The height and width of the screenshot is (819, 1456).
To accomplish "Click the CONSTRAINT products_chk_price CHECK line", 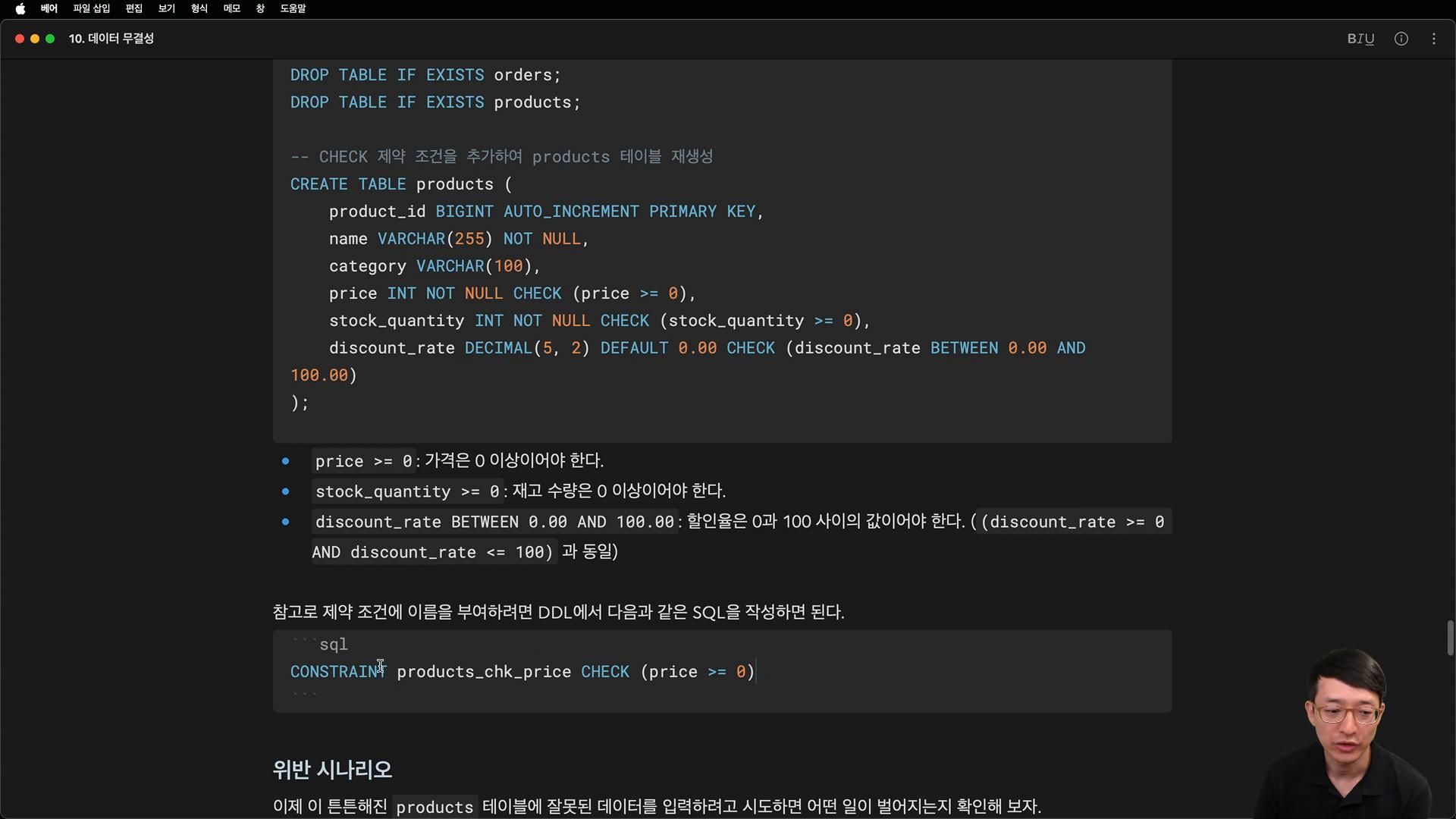I will pyautogui.click(x=522, y=672).
